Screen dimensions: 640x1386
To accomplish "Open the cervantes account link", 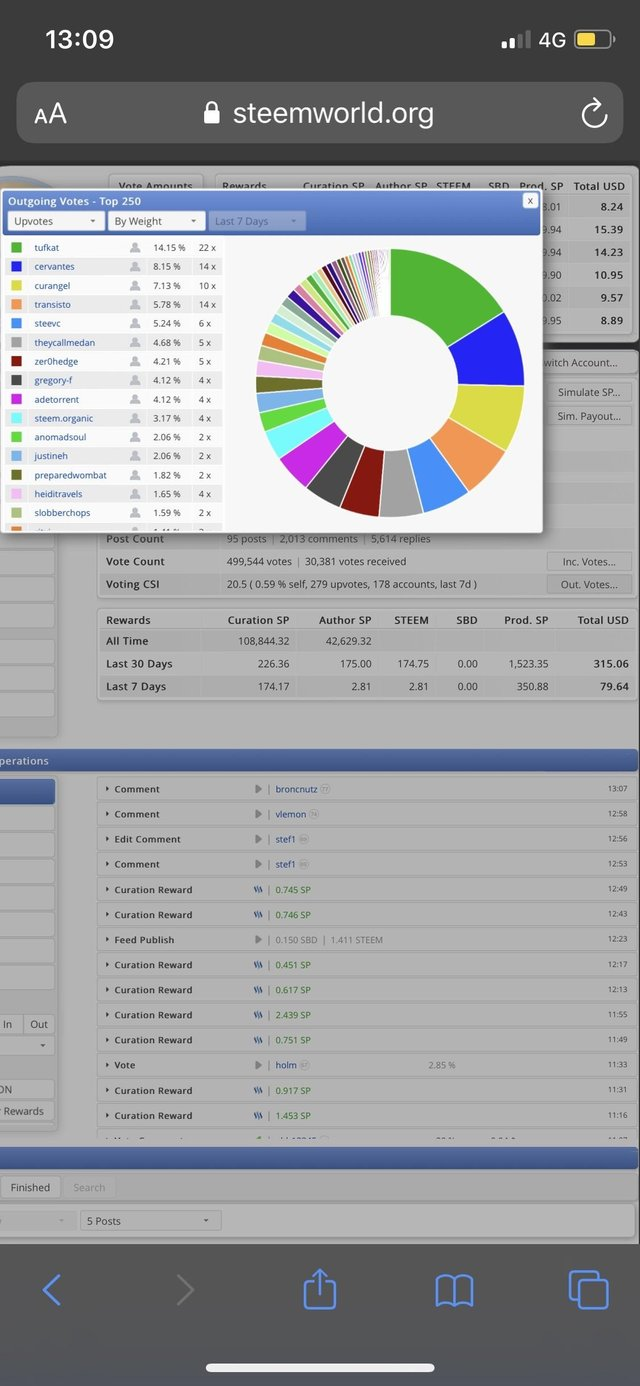I will 54,267.
